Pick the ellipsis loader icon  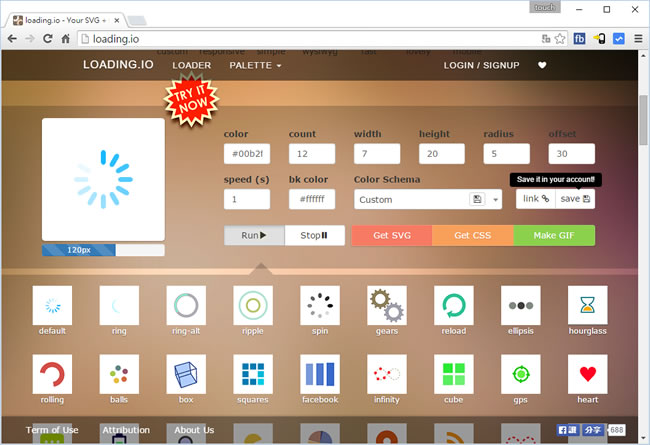[x=521, y=305]
